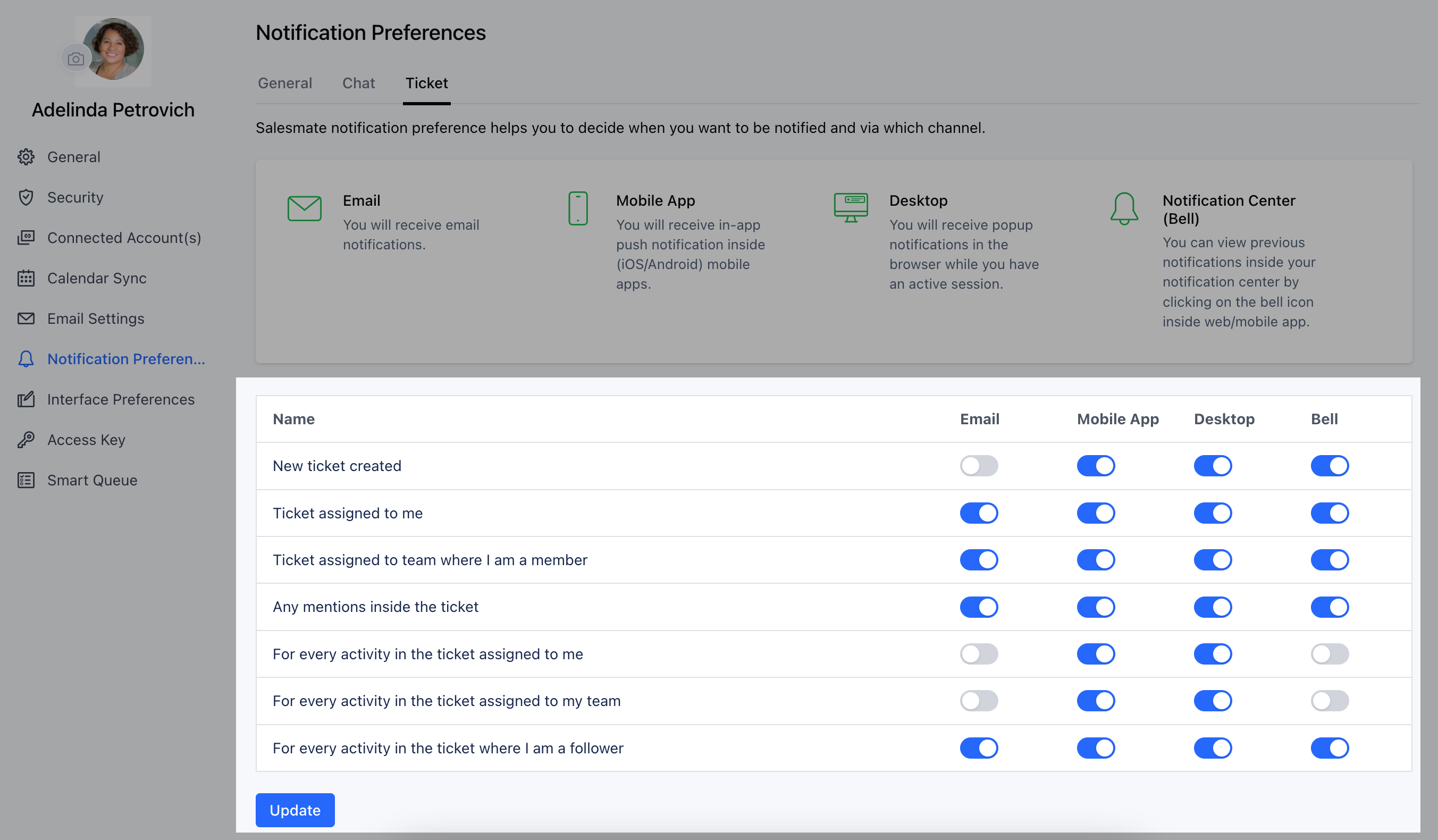Disable Mobile App toggle for Ticket assigned to me
The image size is (1438, 840).
coord(1096,513)
